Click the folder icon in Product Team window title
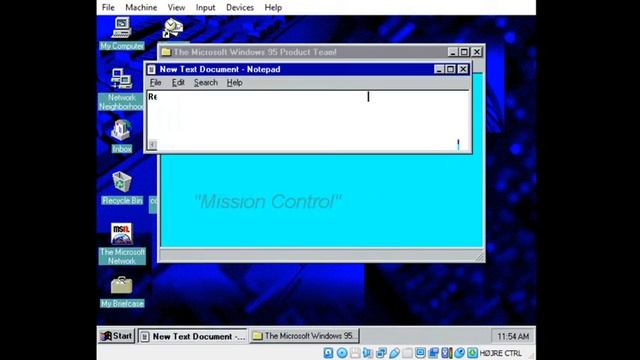The width and height of the screenshot is (640, 360). pyautogui.click(x=166, y=52)
